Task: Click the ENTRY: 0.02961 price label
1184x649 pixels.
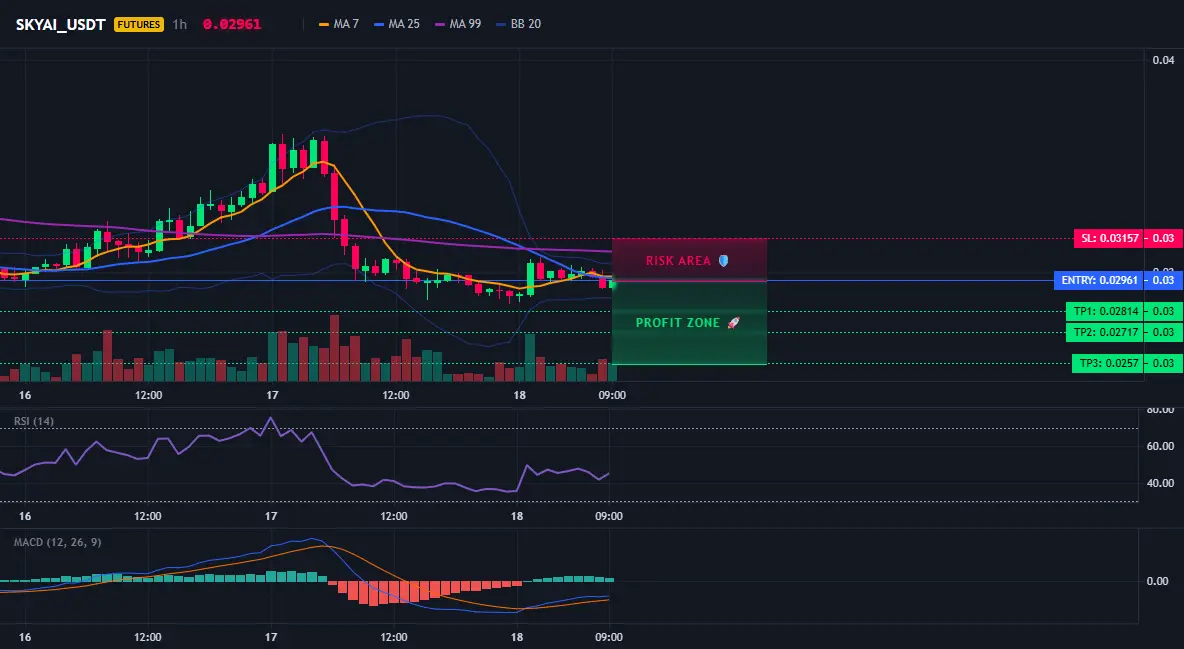Action: [1099, 280]
